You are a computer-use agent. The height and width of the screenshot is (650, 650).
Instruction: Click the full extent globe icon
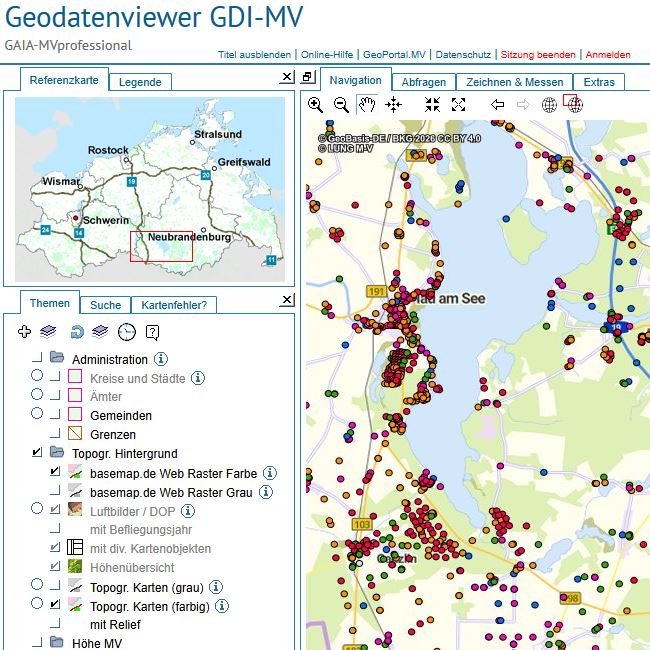coord(549,105)
